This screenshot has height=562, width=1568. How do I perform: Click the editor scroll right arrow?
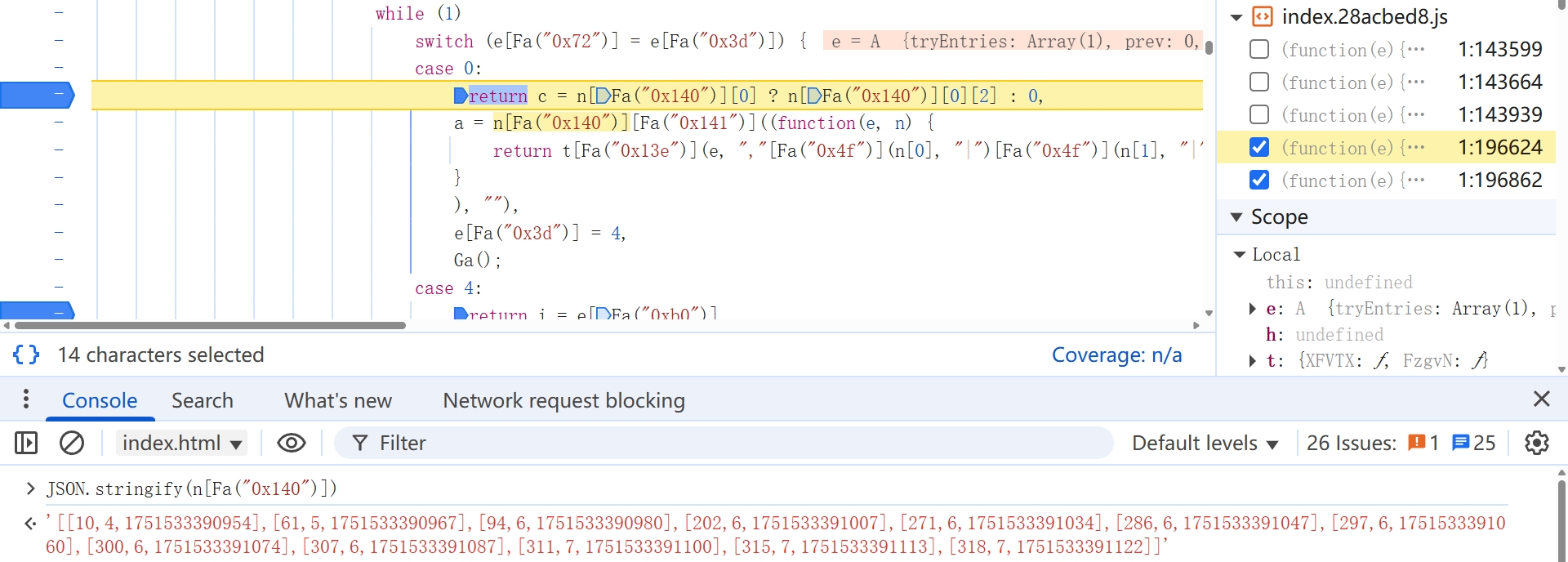[1196, 325]
